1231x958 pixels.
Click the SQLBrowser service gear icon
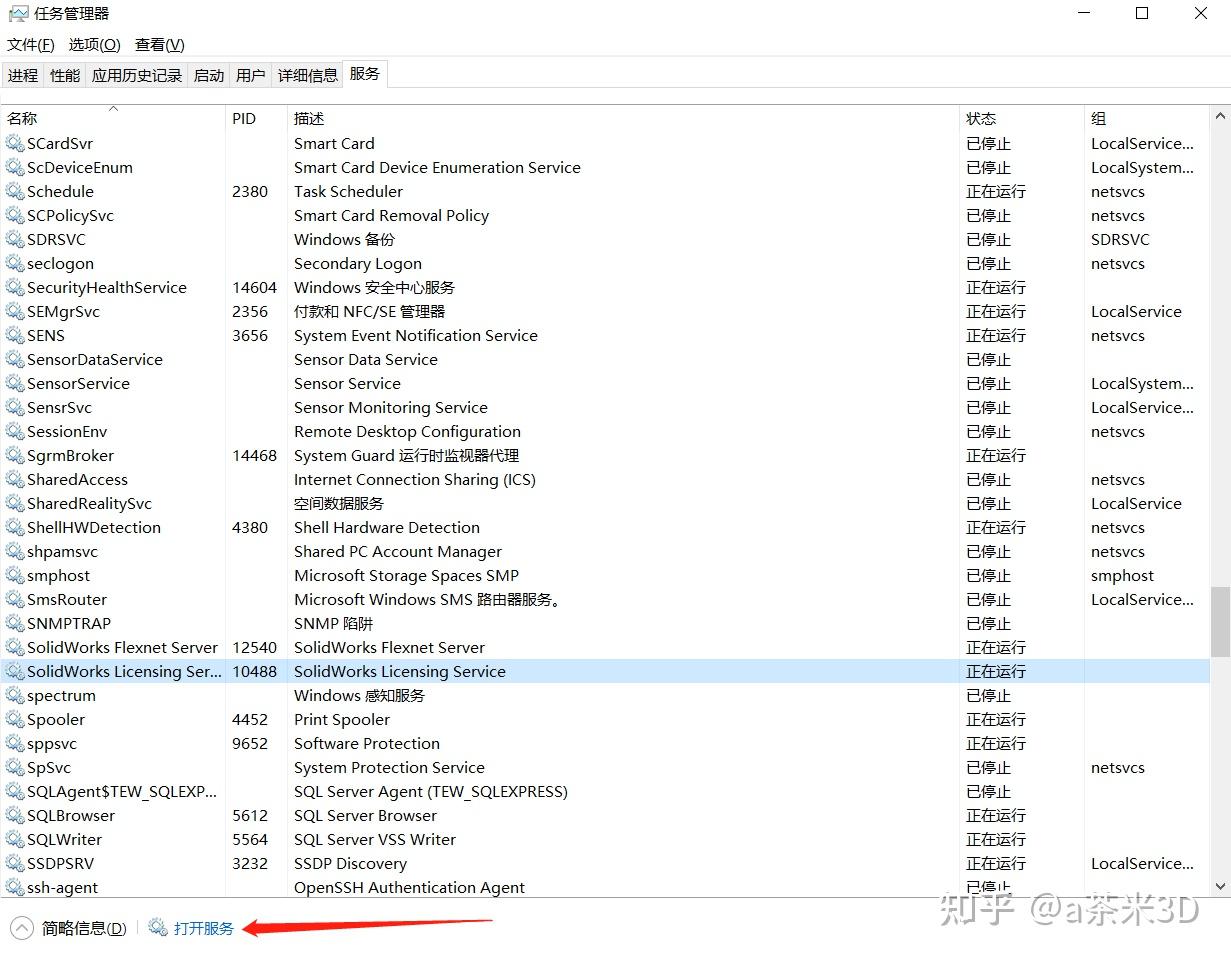tap(14, 815)
